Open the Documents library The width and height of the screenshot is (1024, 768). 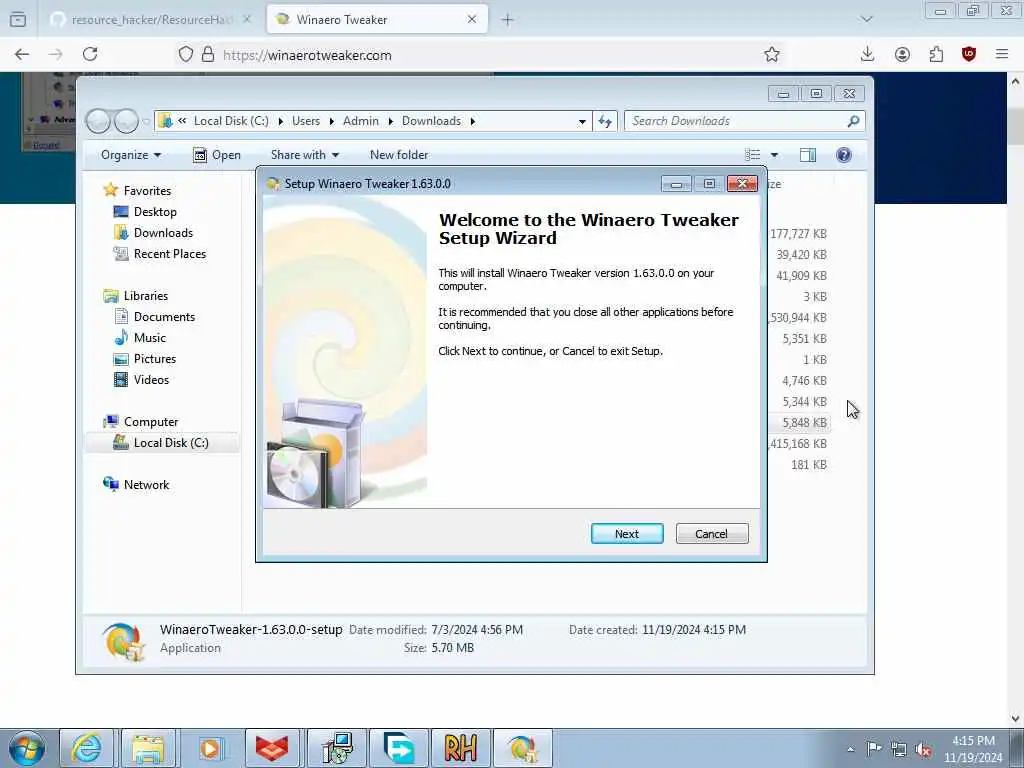(x=164, y=317)
